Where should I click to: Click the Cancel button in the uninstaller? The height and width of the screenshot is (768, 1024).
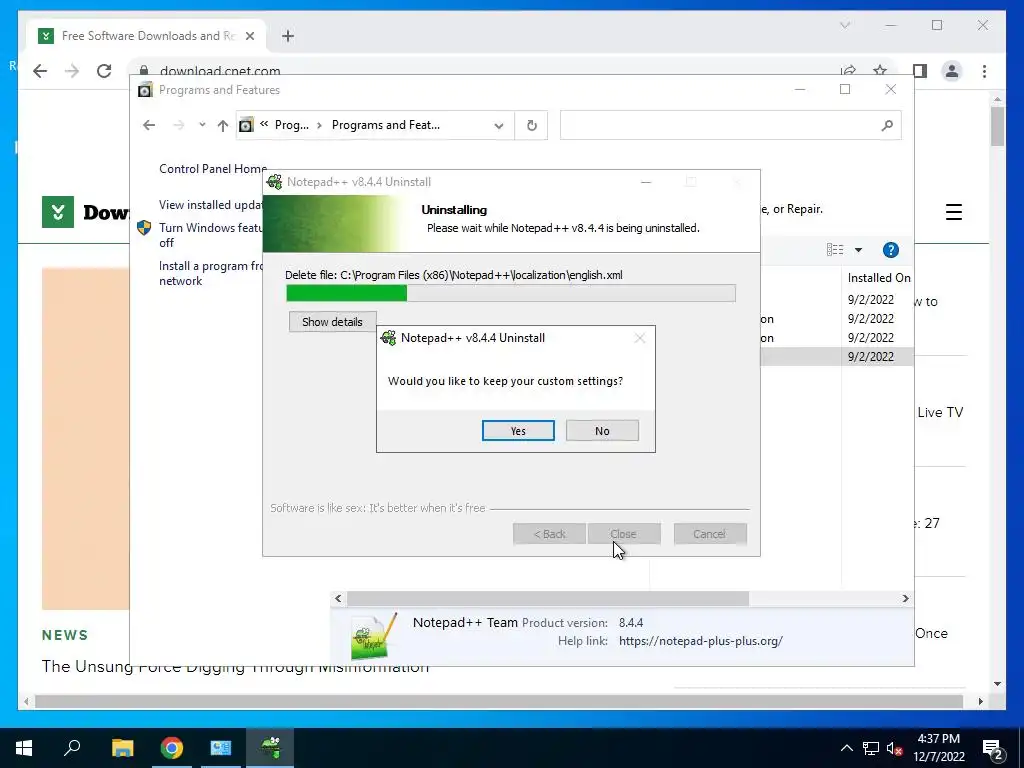pyautogui.click(x=710, y=534)
